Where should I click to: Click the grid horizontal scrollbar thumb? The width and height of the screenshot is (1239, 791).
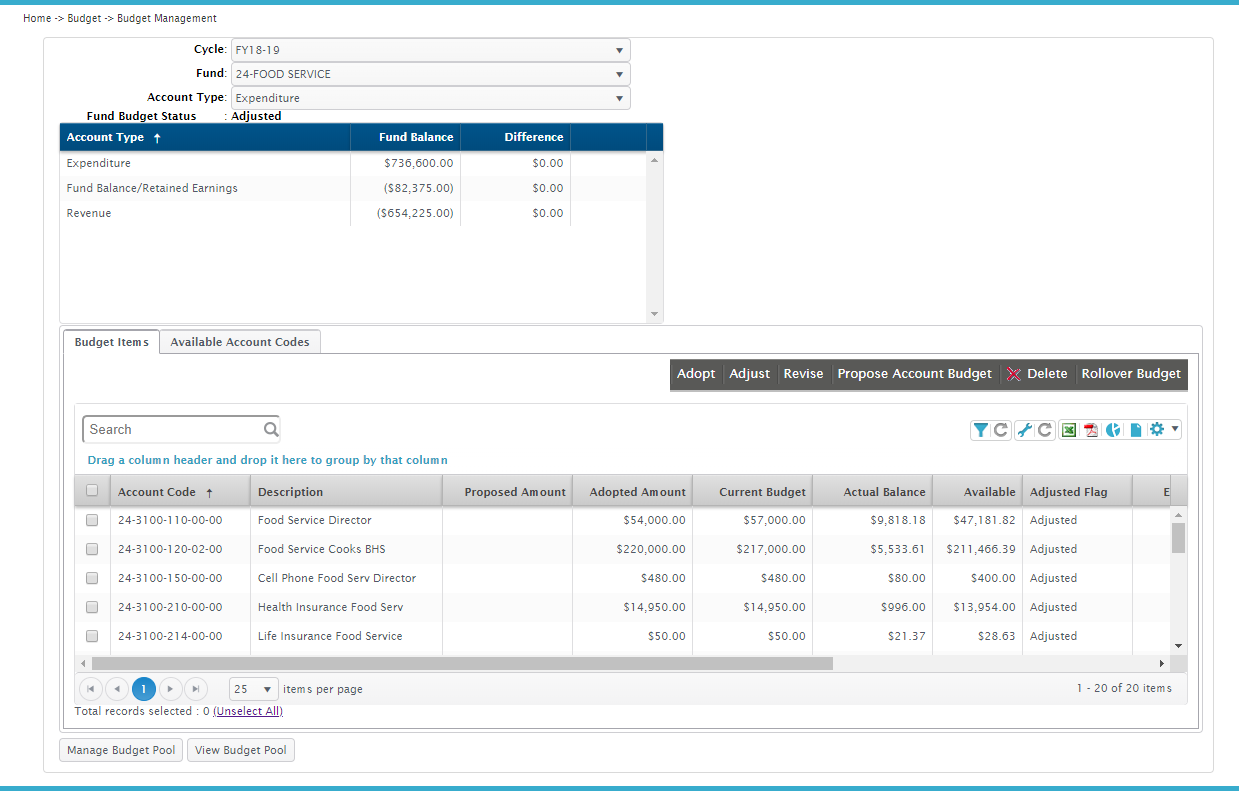(x=462, y=663)
